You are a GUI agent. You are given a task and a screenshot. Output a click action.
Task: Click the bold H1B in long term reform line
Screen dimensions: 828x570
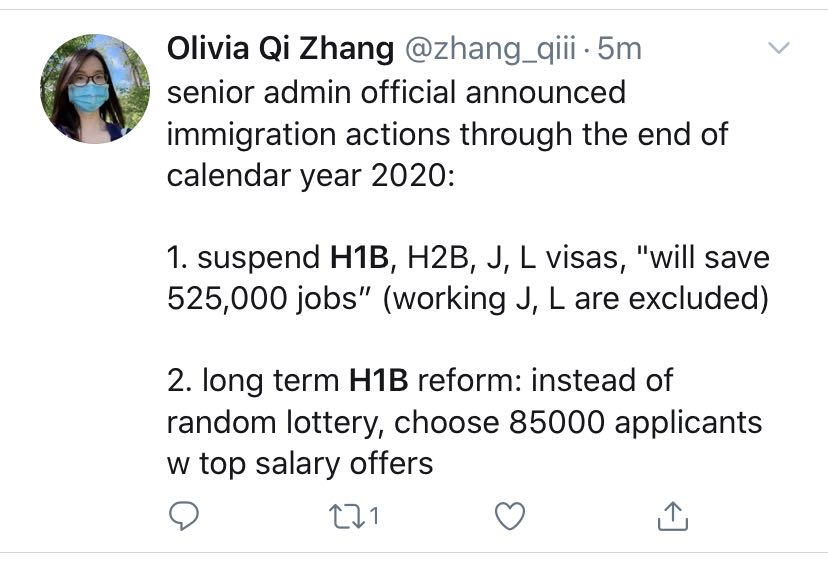tap(379, 380)
